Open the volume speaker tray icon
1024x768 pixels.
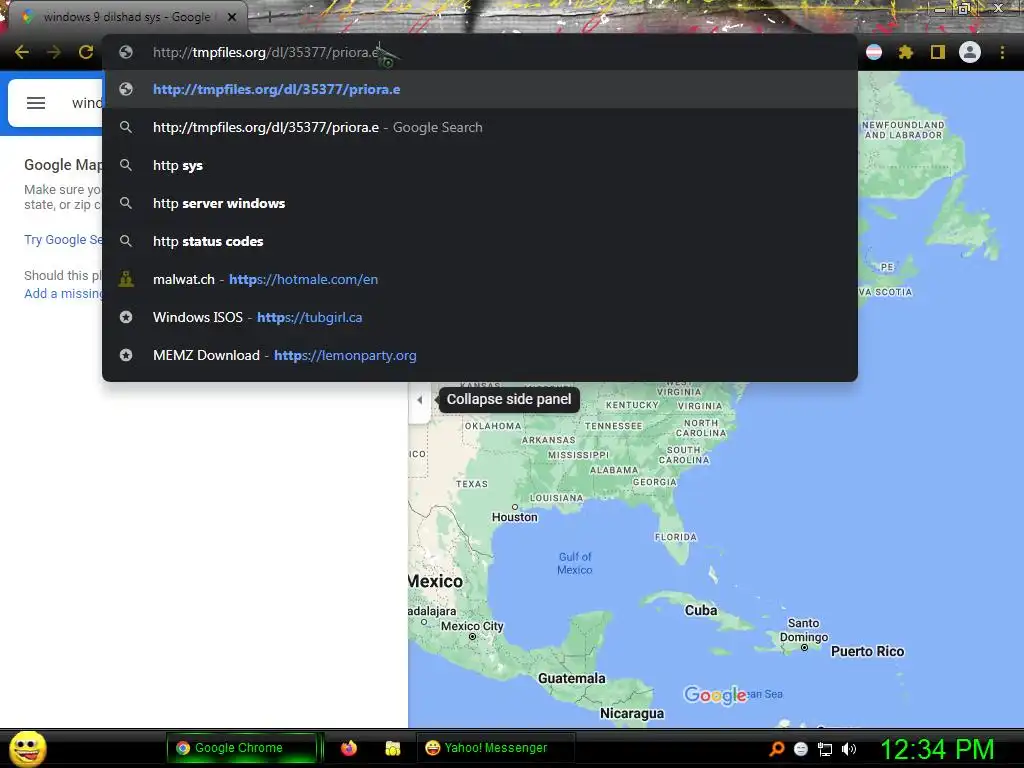pyautogui.click(x=849, y=749)
